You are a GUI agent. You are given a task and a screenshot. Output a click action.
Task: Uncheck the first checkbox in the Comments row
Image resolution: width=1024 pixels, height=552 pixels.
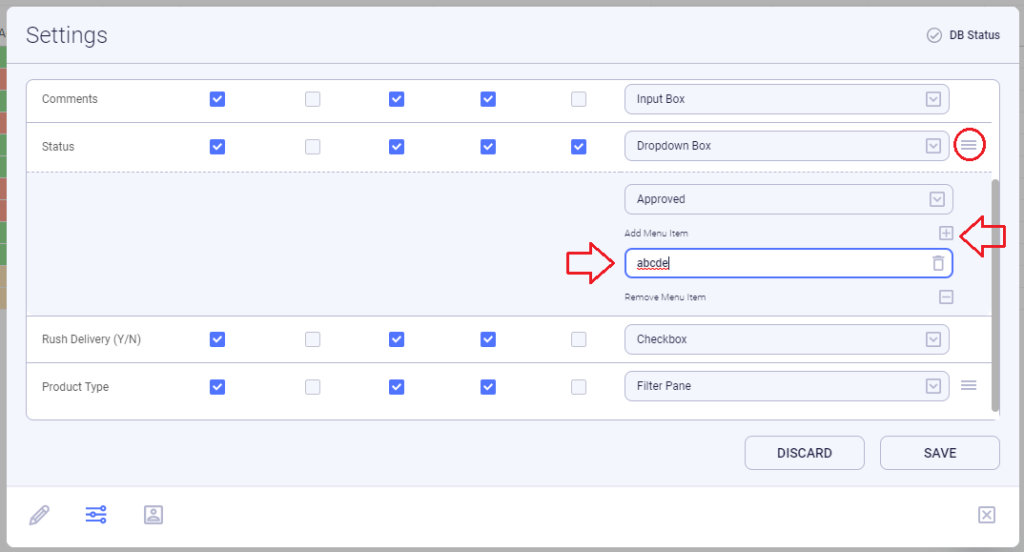click(x=217, y=99)
